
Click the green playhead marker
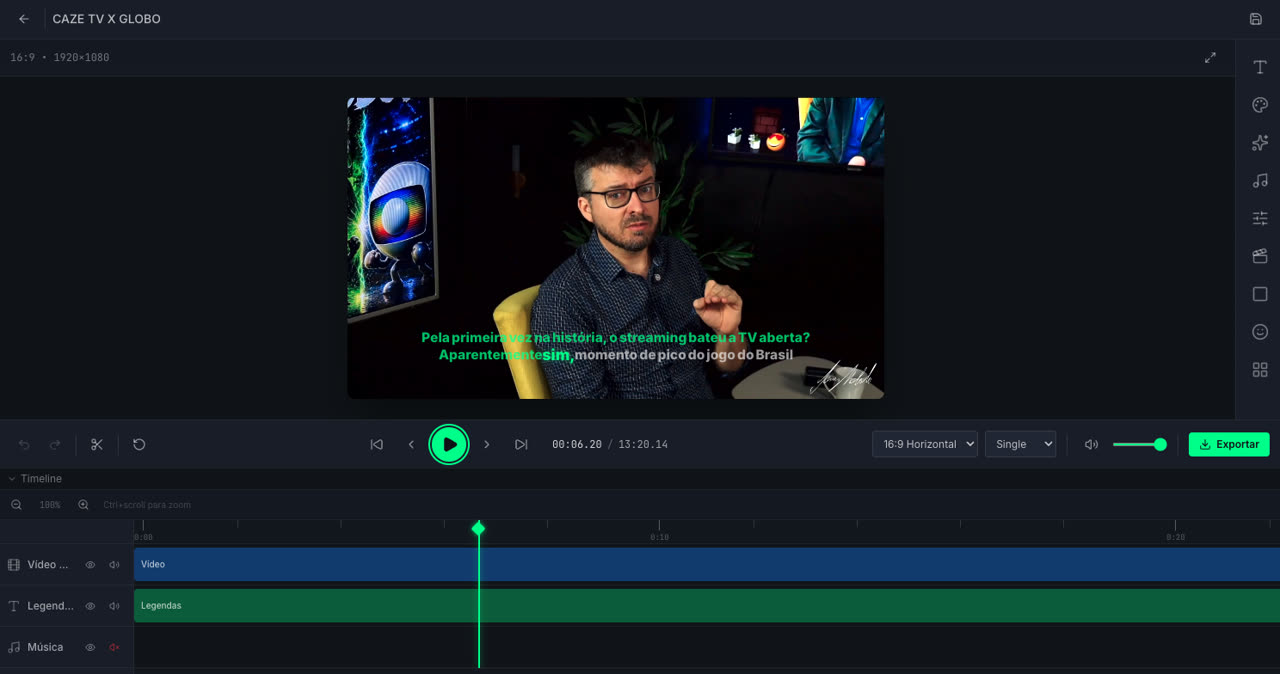(x=478, y=528)
